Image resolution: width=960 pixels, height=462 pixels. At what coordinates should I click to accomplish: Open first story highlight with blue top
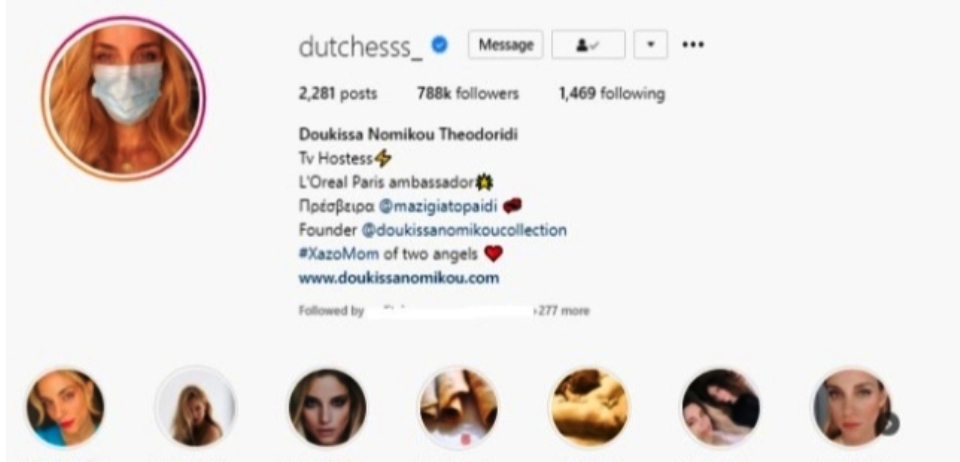(x=66, y=408)
